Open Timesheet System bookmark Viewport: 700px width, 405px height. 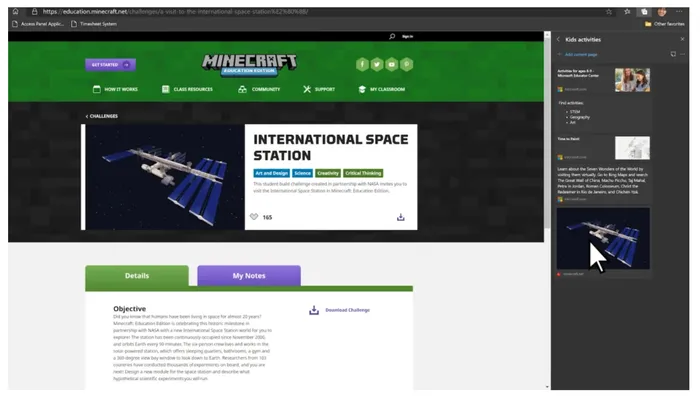pos(94,24)
